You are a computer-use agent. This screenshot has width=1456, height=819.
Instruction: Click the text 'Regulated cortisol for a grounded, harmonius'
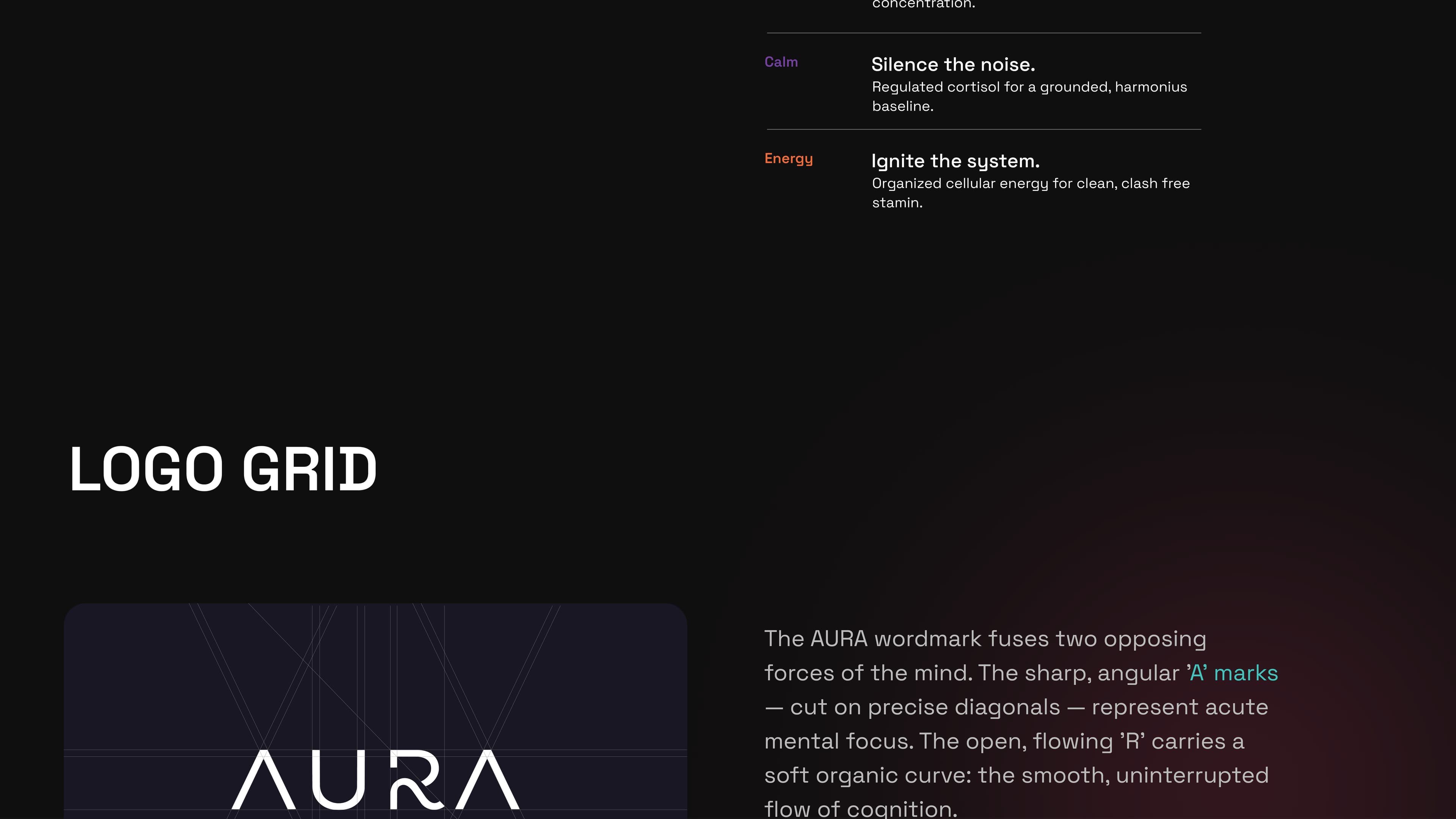1029,87
